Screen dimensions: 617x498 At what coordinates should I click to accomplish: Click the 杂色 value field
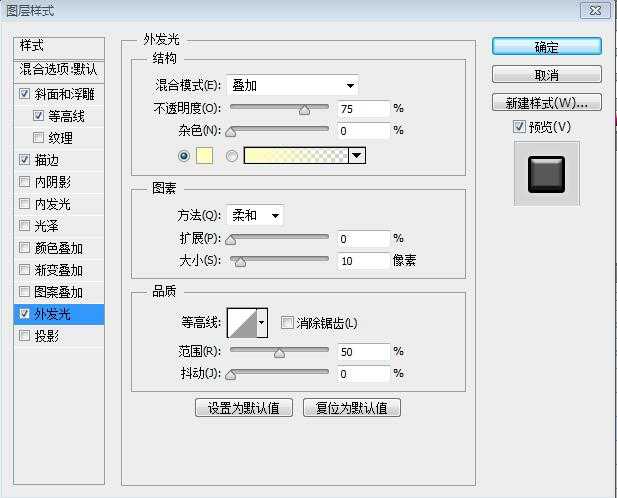364,131
